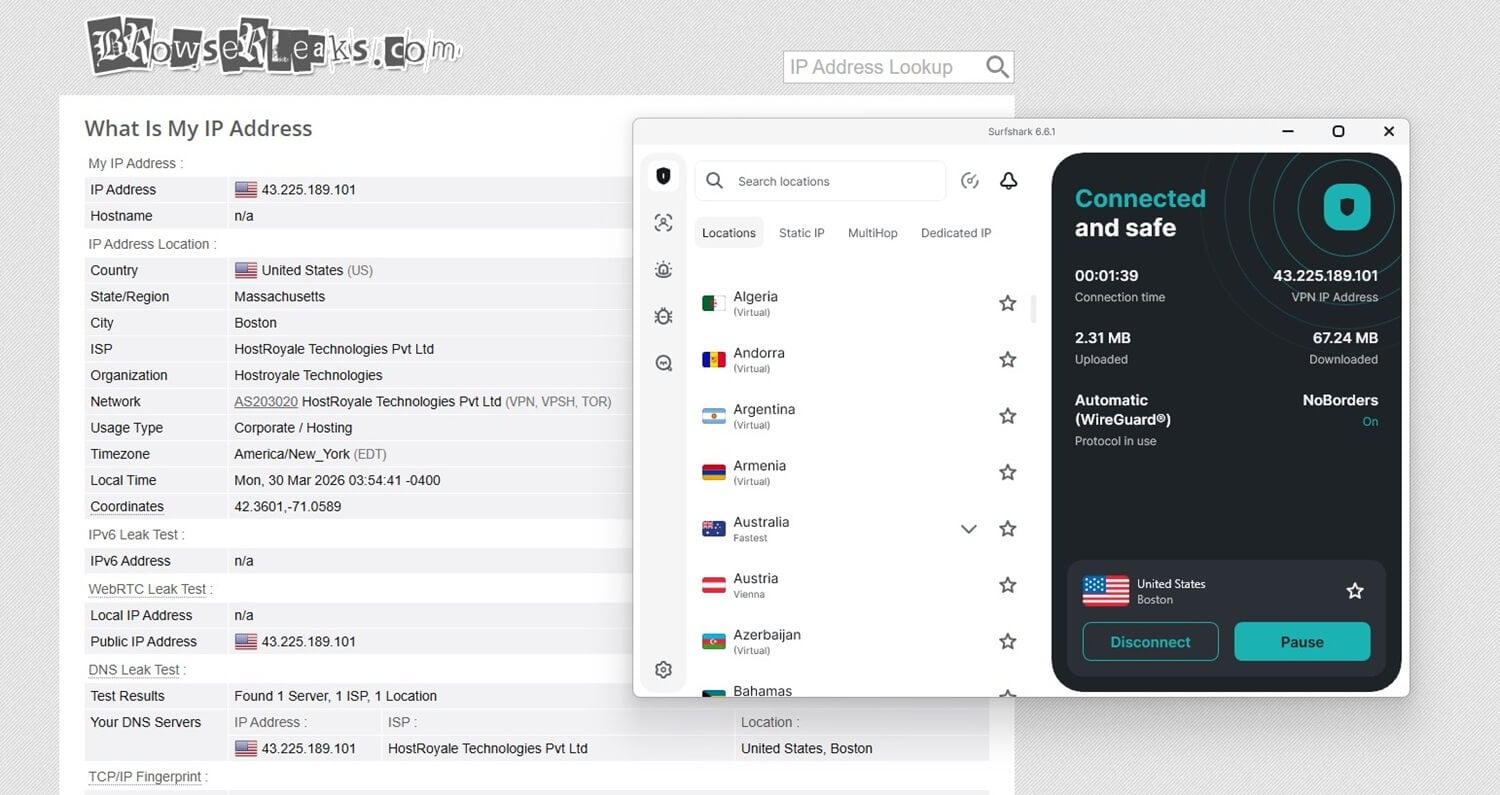Select Austria Vienna from locations list
This screenshot has height=795, width=1500.
click(755, 585)
